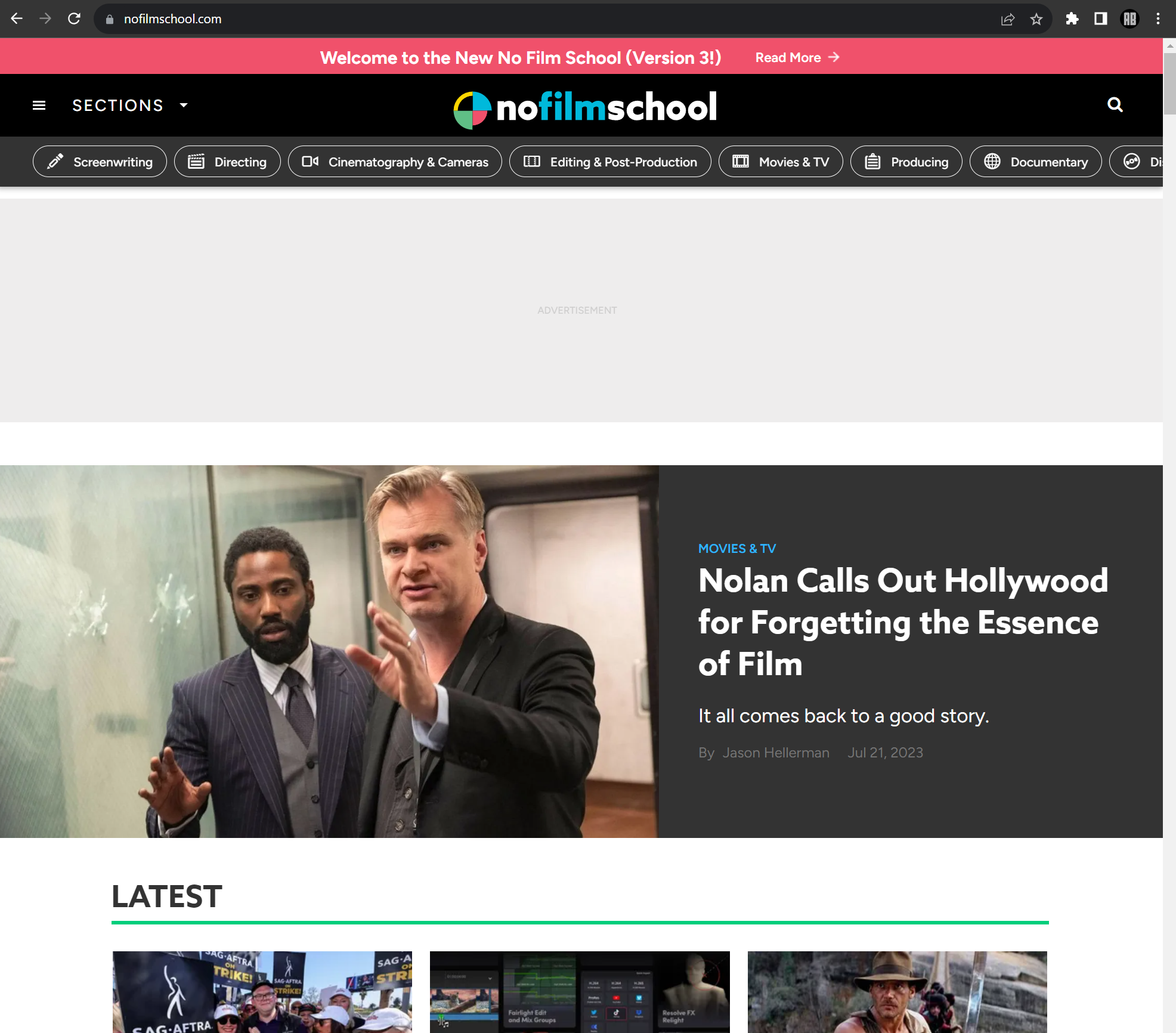Bookmark the page with the star icon

(1036, 18)
